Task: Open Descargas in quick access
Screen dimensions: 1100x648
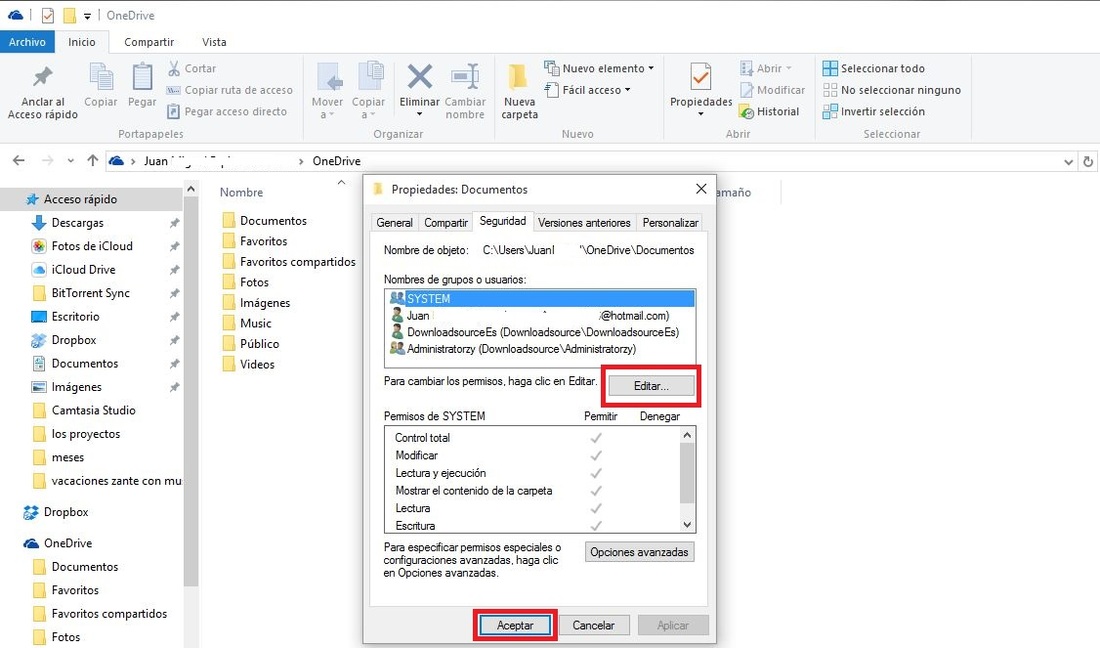Action: tap(77, 222)
